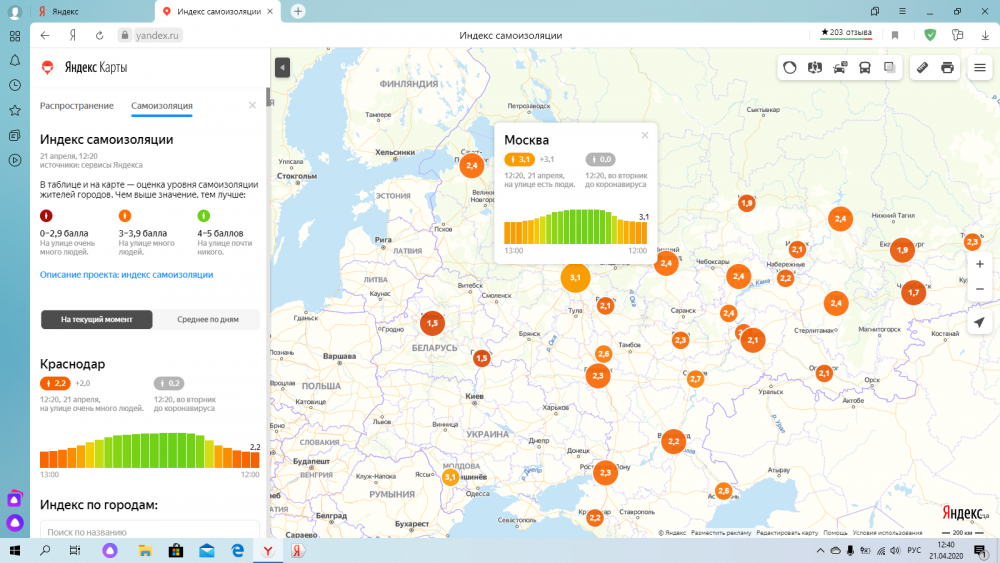
Task: Print the map with printer icon
Action: tap(948, 68)
